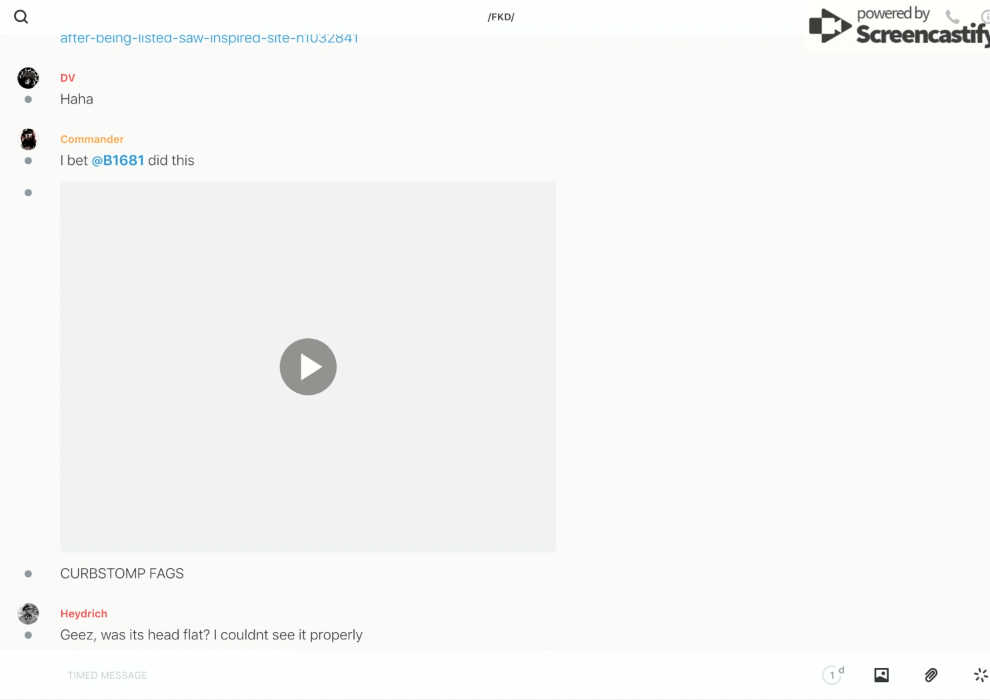Click the Heydrich username label
The image size is (990, 700).
pos(84,613)
